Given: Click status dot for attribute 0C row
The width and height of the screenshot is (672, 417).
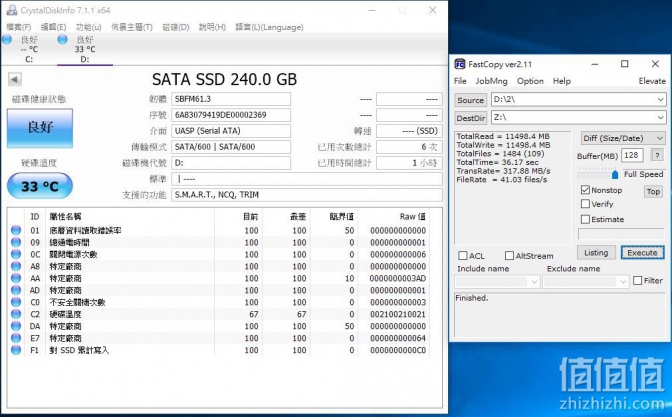Looking at the screenshot, I should pos(16,254).
